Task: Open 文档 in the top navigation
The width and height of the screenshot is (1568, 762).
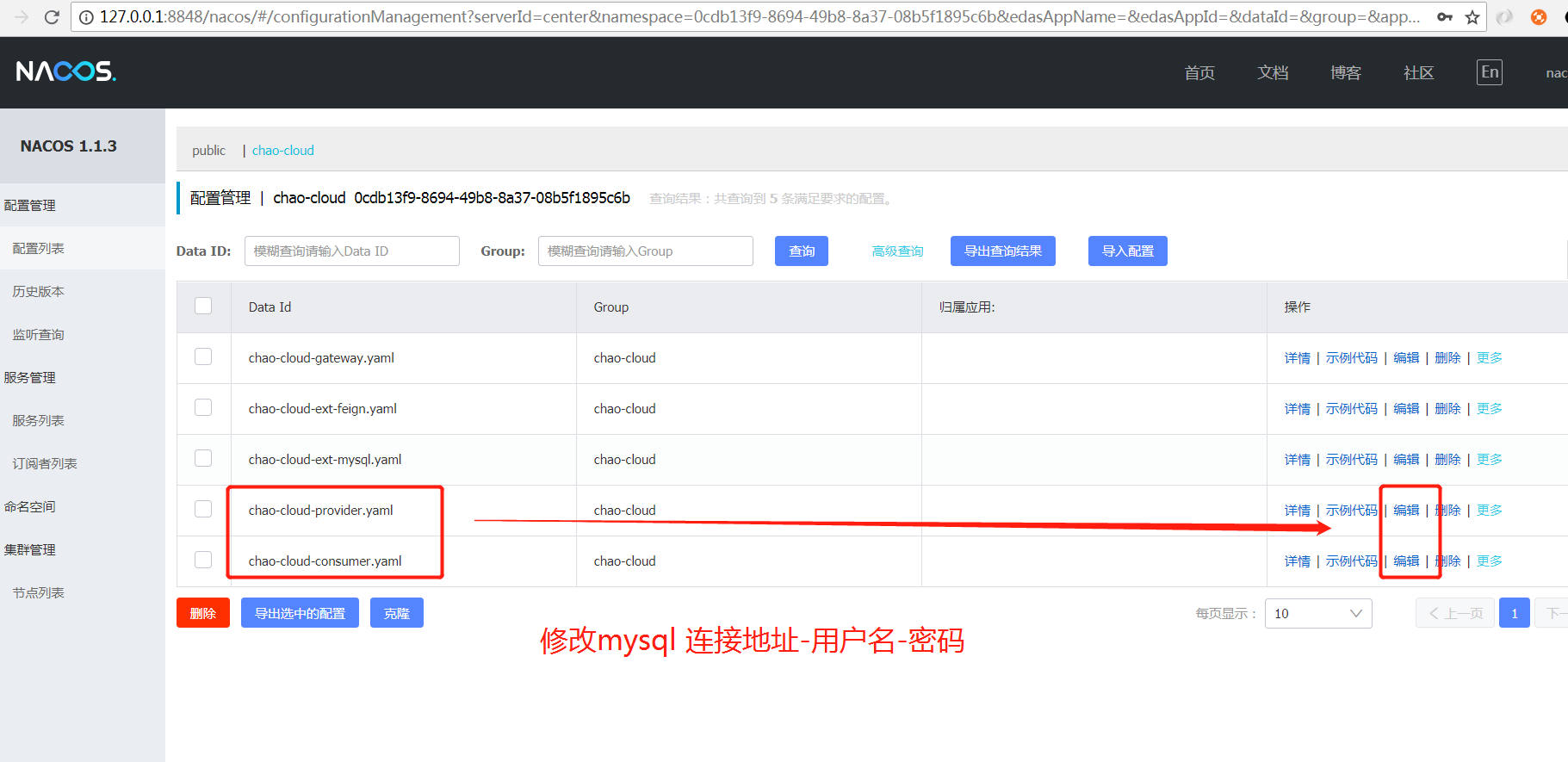Action: coord(1273,73)
